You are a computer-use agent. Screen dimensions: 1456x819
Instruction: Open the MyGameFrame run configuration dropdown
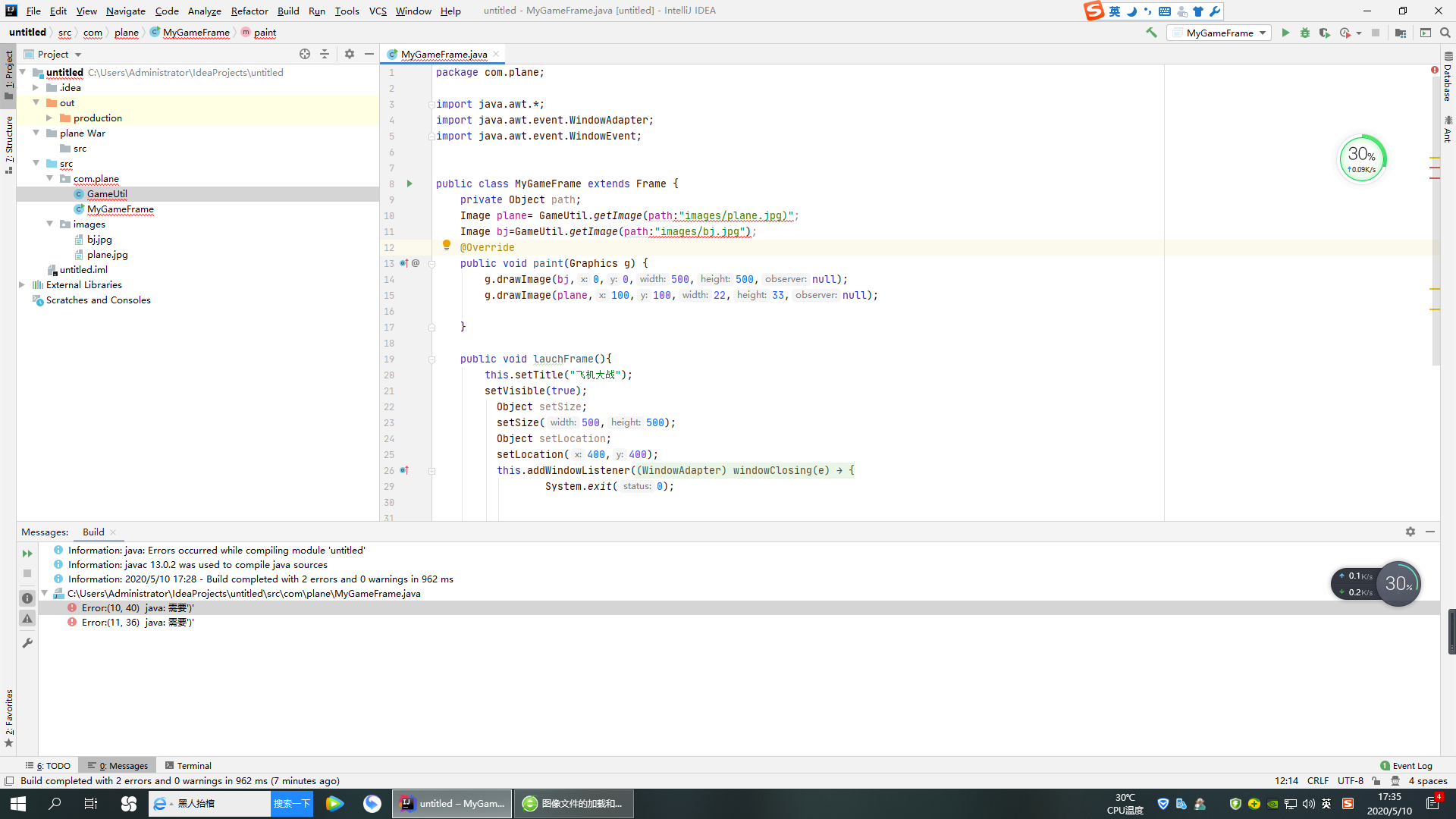click(x=1219, y=33)
